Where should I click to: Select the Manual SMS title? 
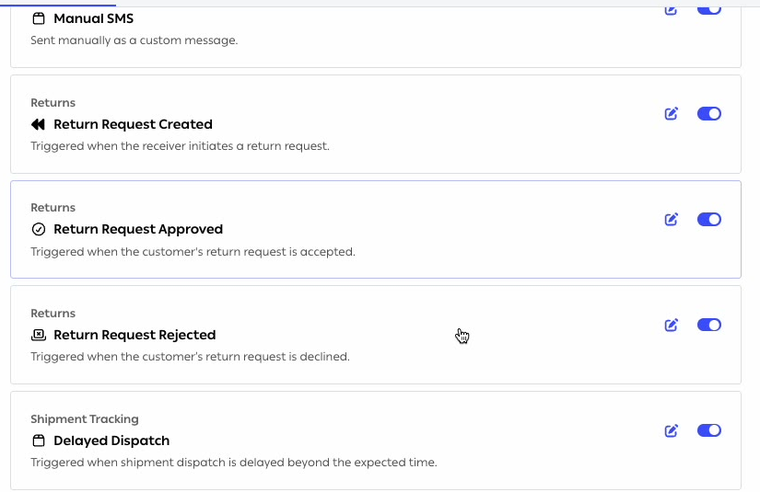[x=94, y=18]
